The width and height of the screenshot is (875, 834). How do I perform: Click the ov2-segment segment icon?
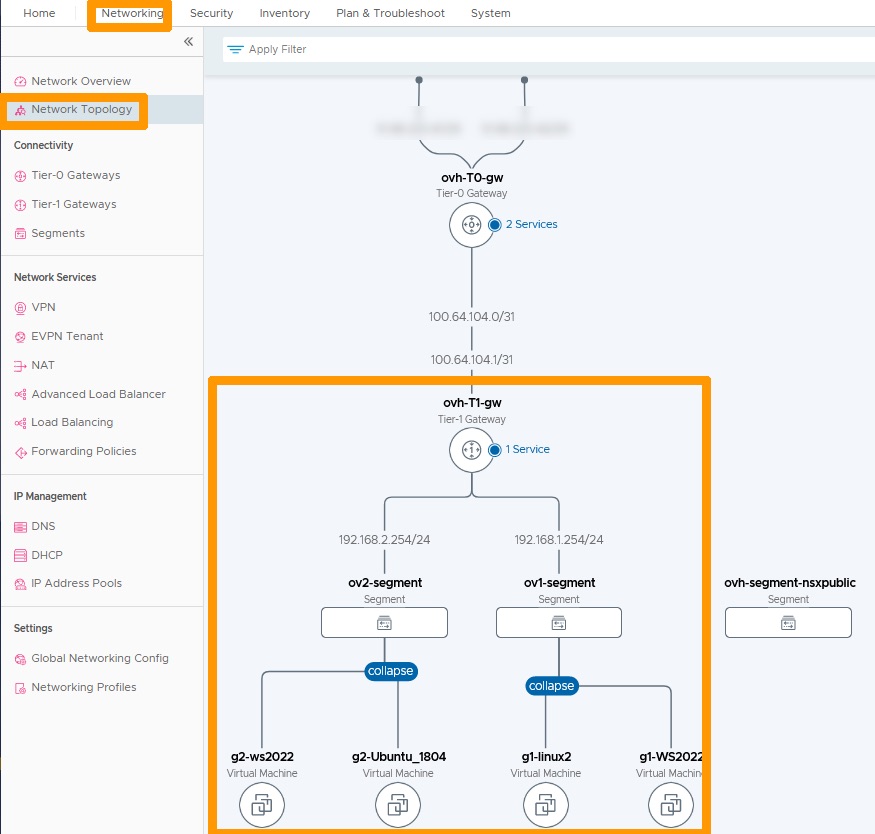click(x=384, y=622)
